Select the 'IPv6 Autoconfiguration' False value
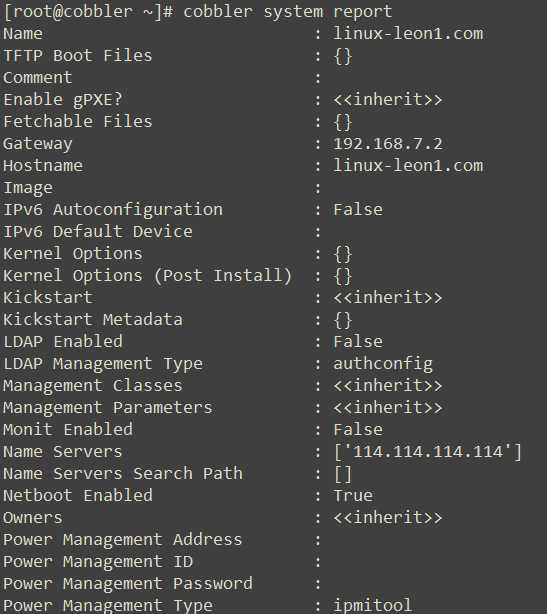Screen dimensions: 547x614 (358, 209)
